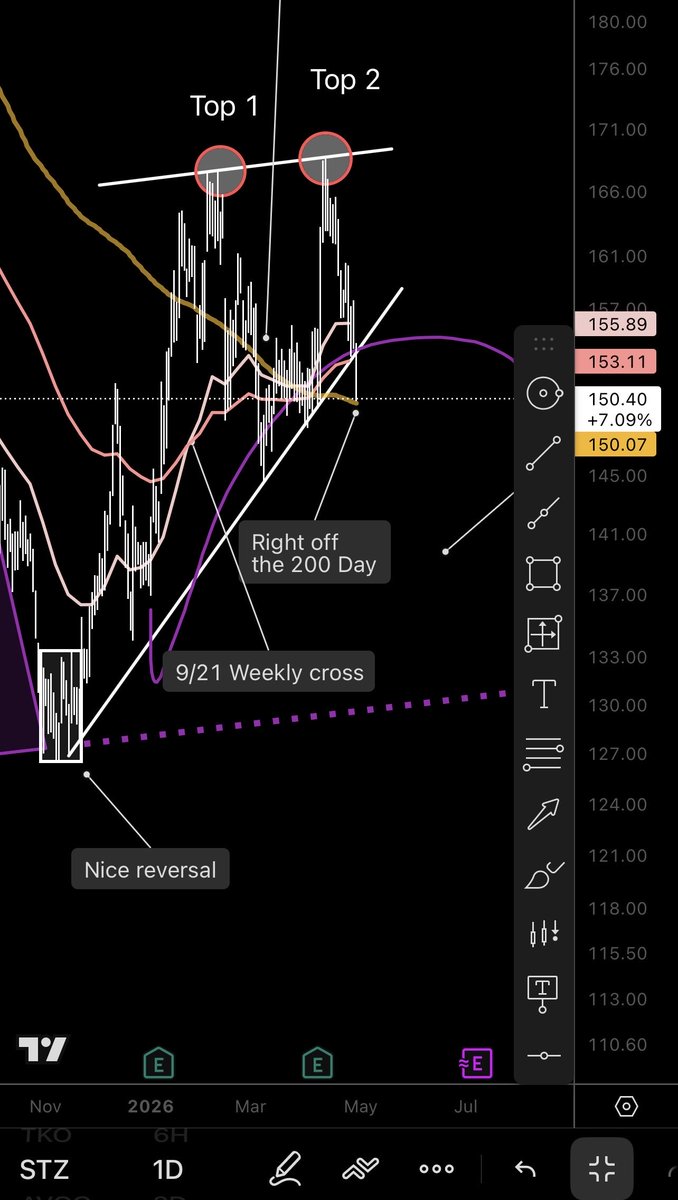Viewport: 678px width, 1200px height.
Task: Open chart settings hexagon icon
Action: [626, 1106]
